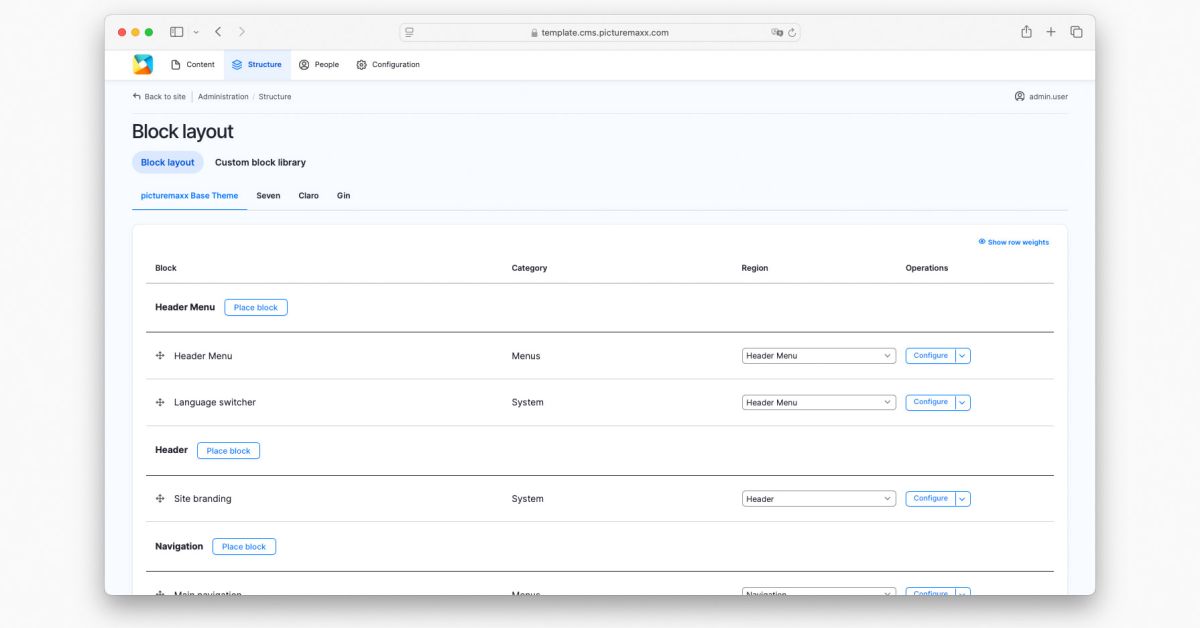Select the Claro theme tab
The height and width of the screenshot is (628, 1200).
[309, 196]
